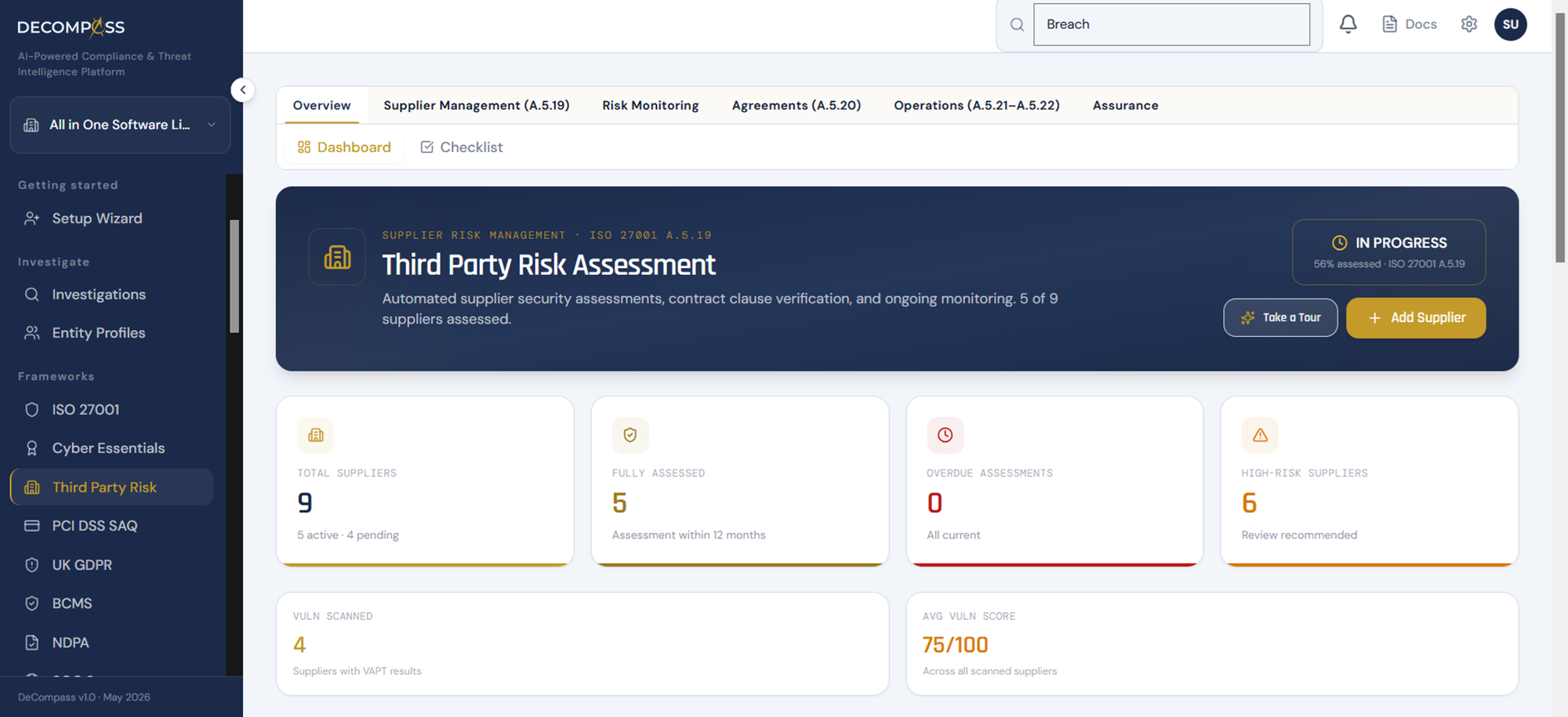
Task: Click the DeCompass logo
Action: [71, 27]
